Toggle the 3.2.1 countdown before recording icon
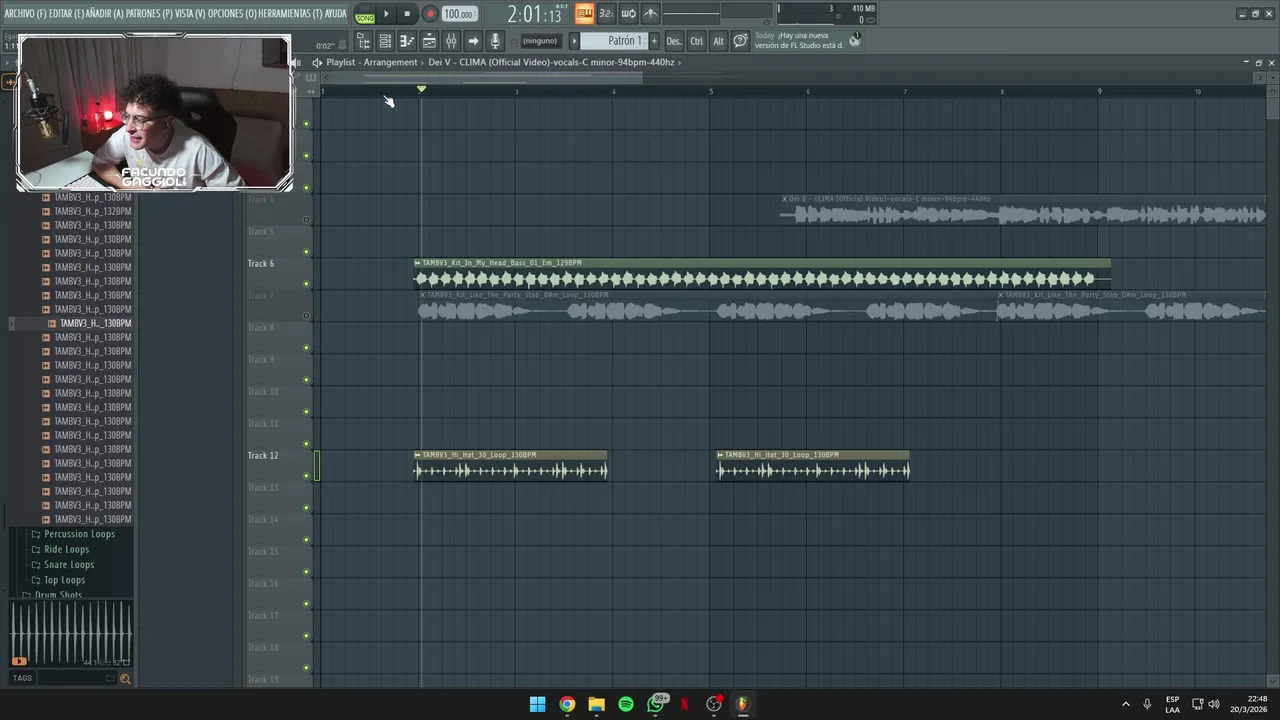Viewport: 1280px width, 720px height. tap(606, 14)
